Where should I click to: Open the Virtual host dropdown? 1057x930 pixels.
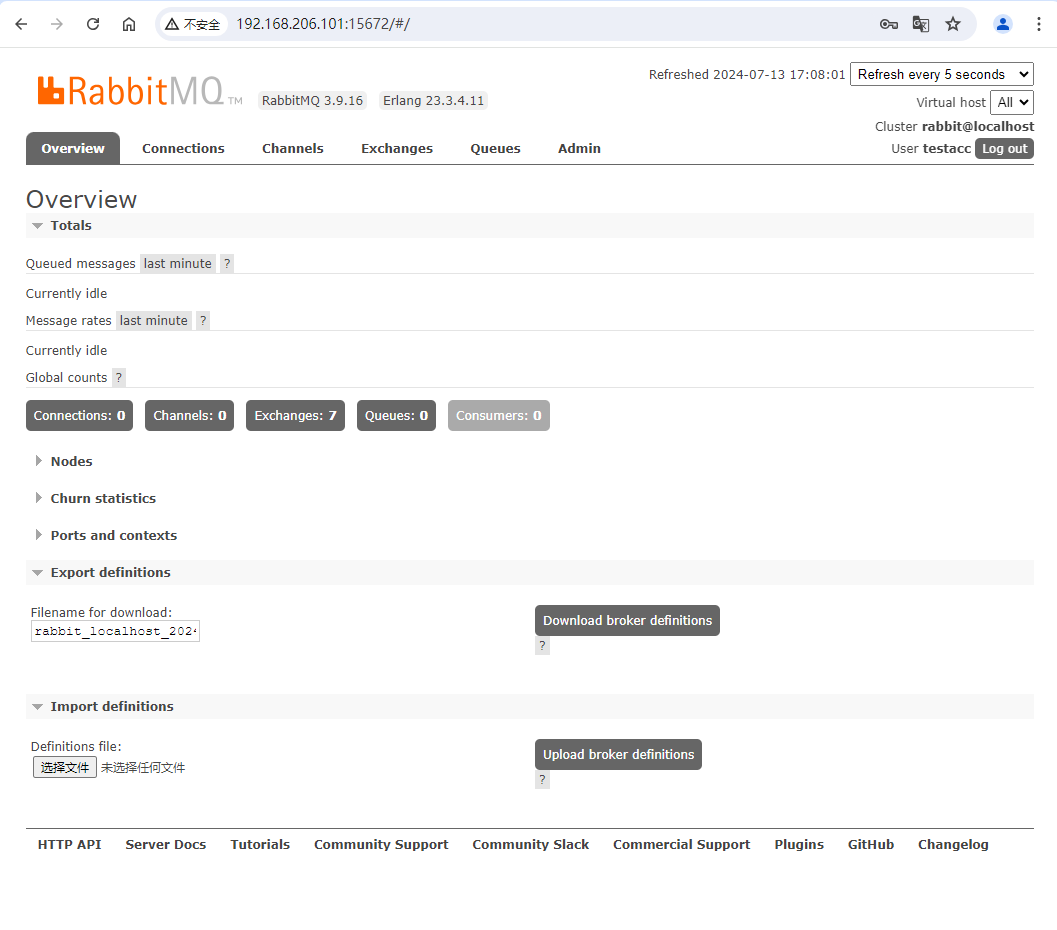pos(1011,102)
